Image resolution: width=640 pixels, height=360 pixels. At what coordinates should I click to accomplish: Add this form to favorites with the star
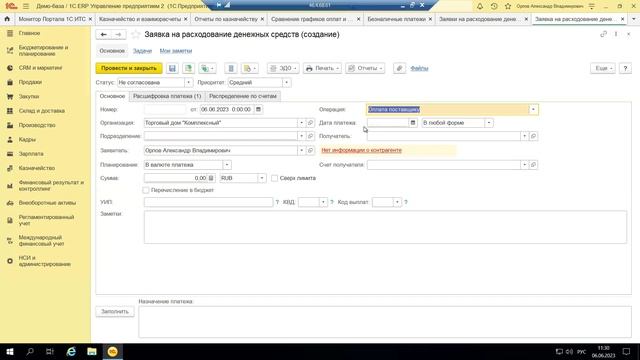(136, 35)
